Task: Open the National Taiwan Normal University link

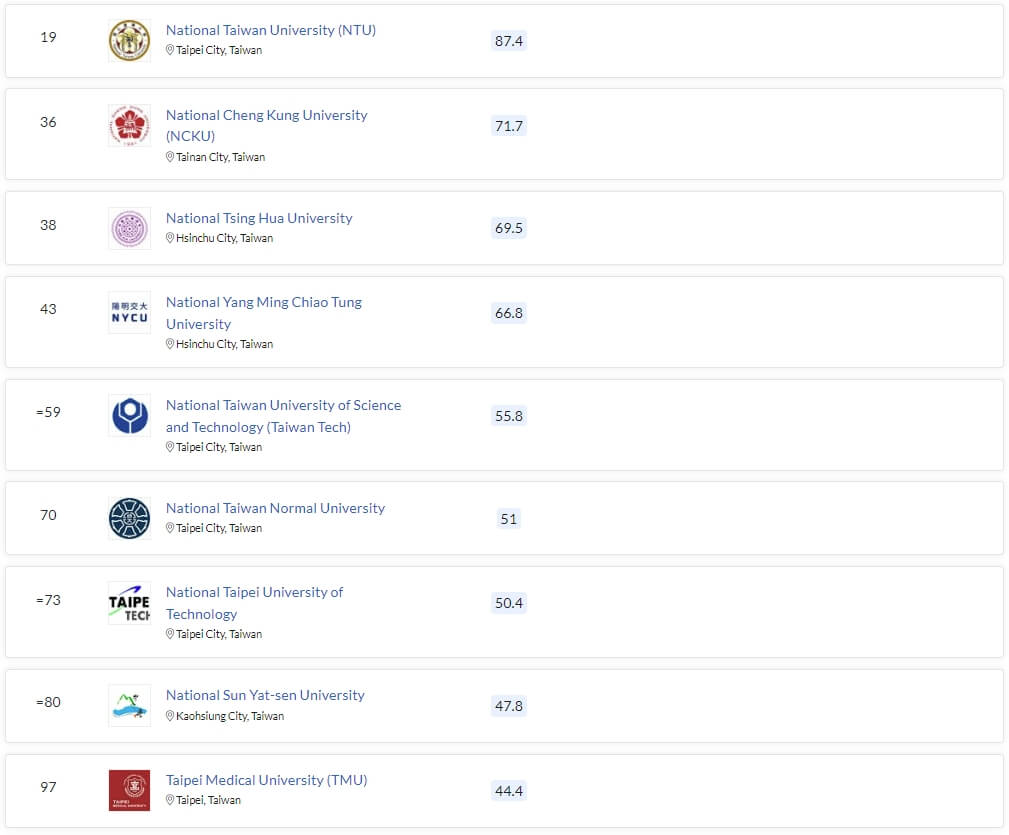Action: point(275,508)
